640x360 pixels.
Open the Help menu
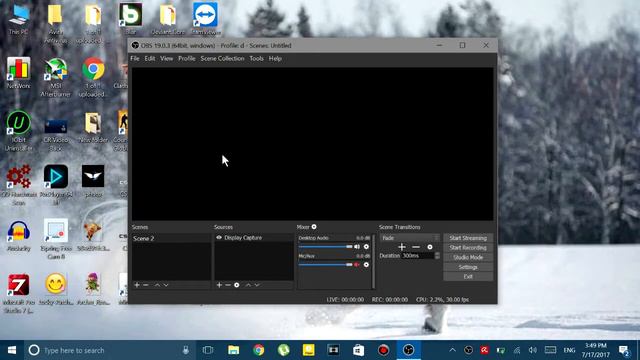coord(275,58)
